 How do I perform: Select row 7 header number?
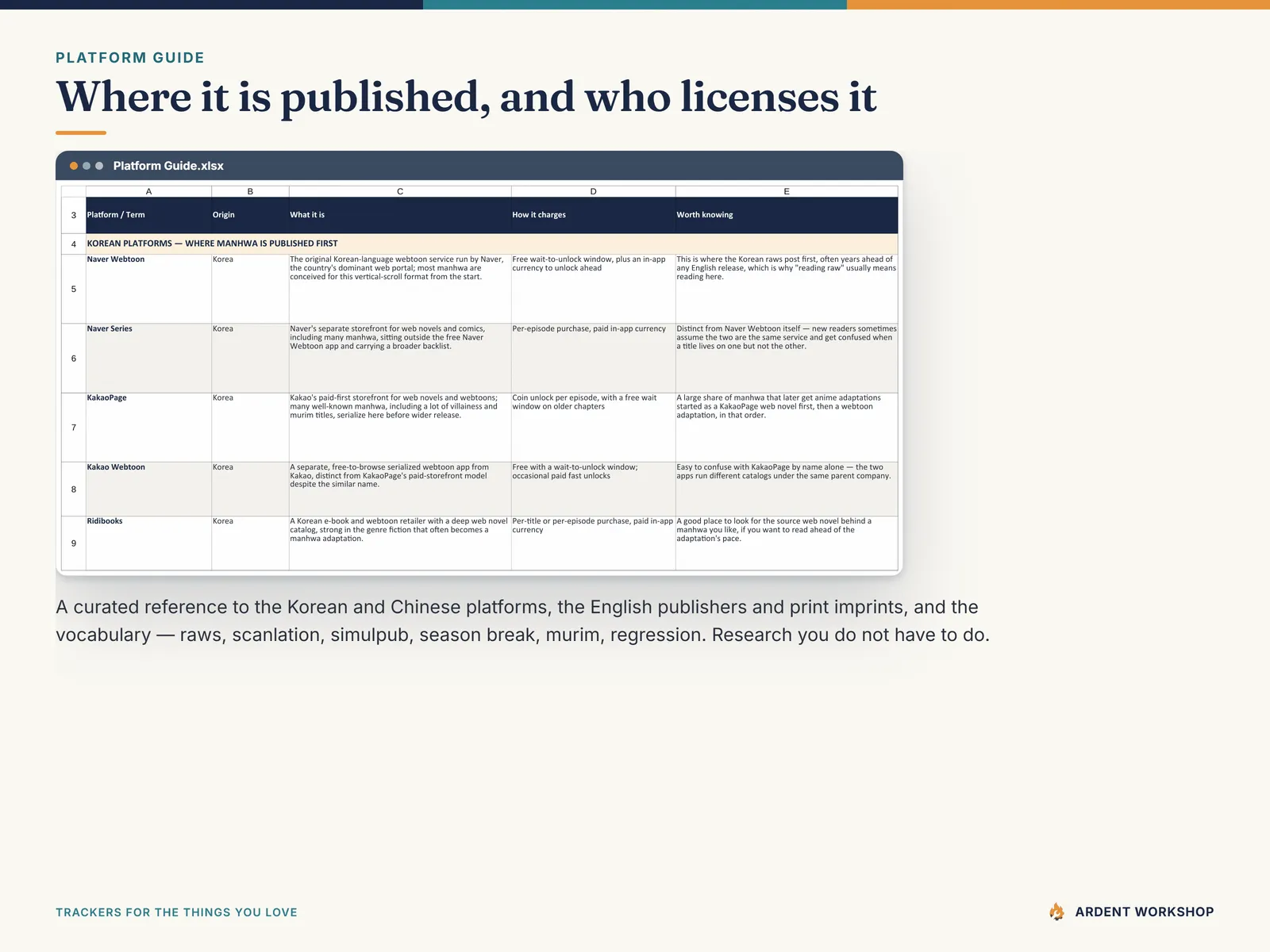(74, 428)
